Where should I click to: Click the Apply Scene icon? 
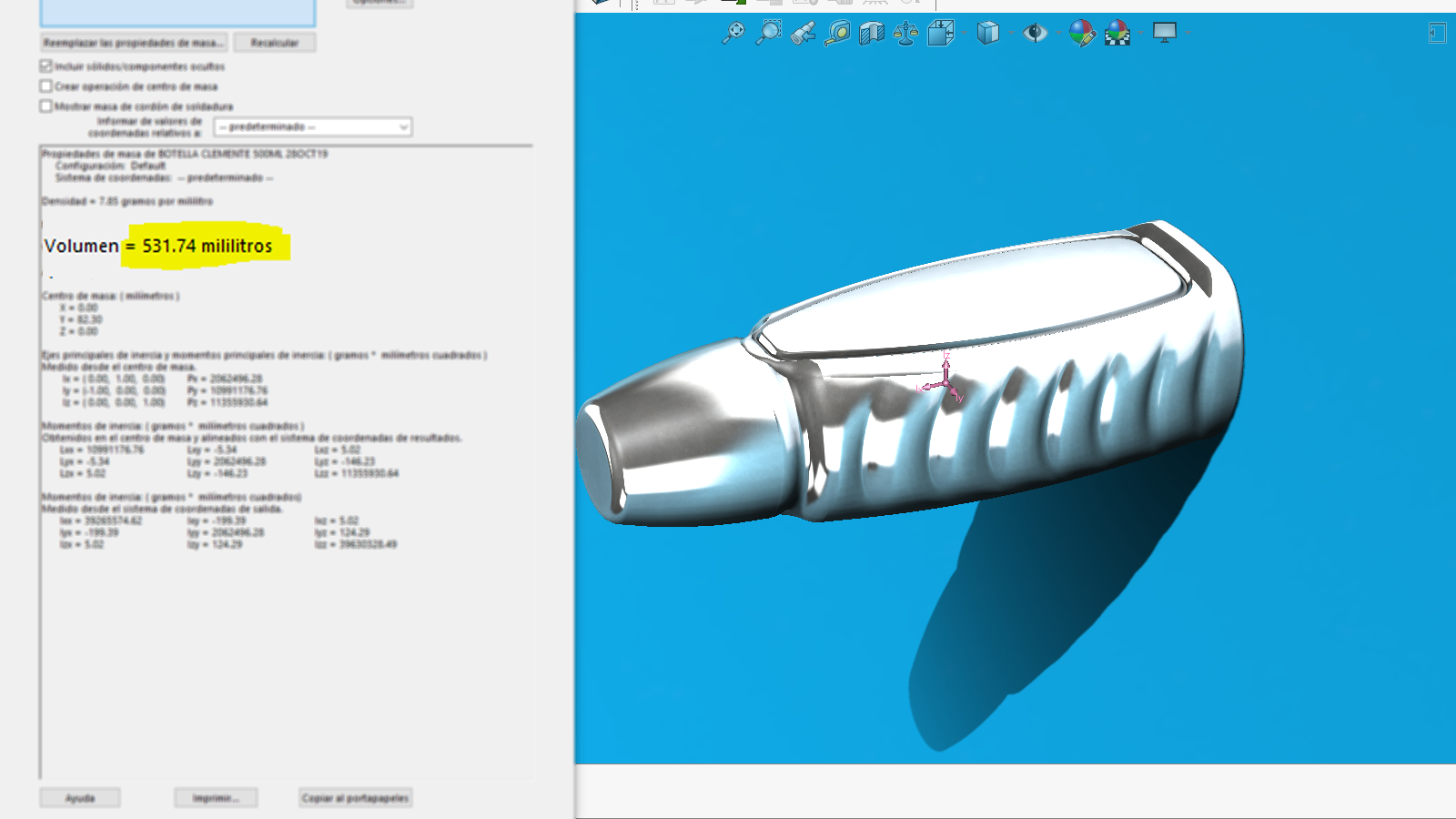point(1117,34)
